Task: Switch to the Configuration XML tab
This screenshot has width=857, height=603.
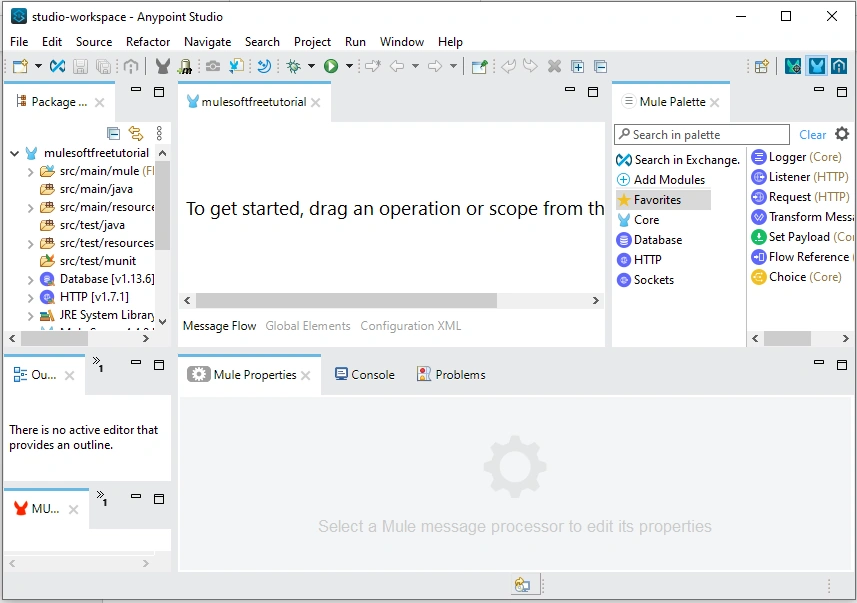Action: click(410, 326)
